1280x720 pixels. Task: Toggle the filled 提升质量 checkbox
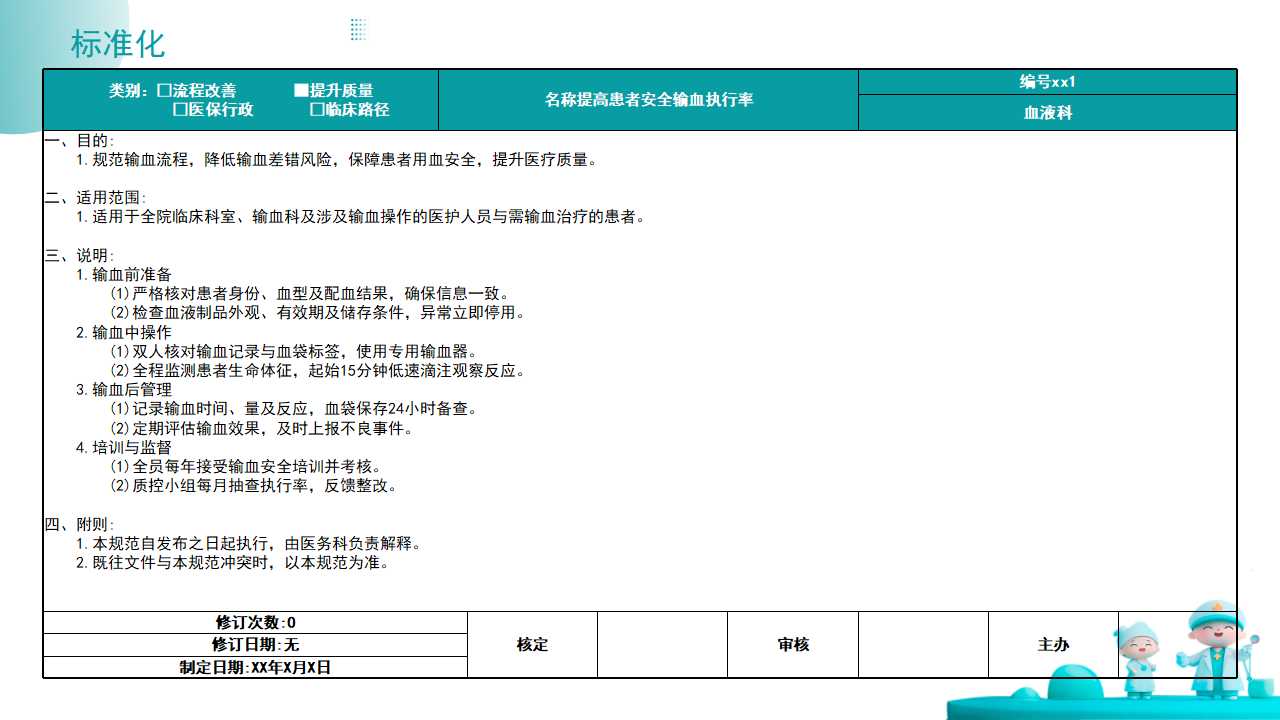pyautogui.click(x=301, y=91)
